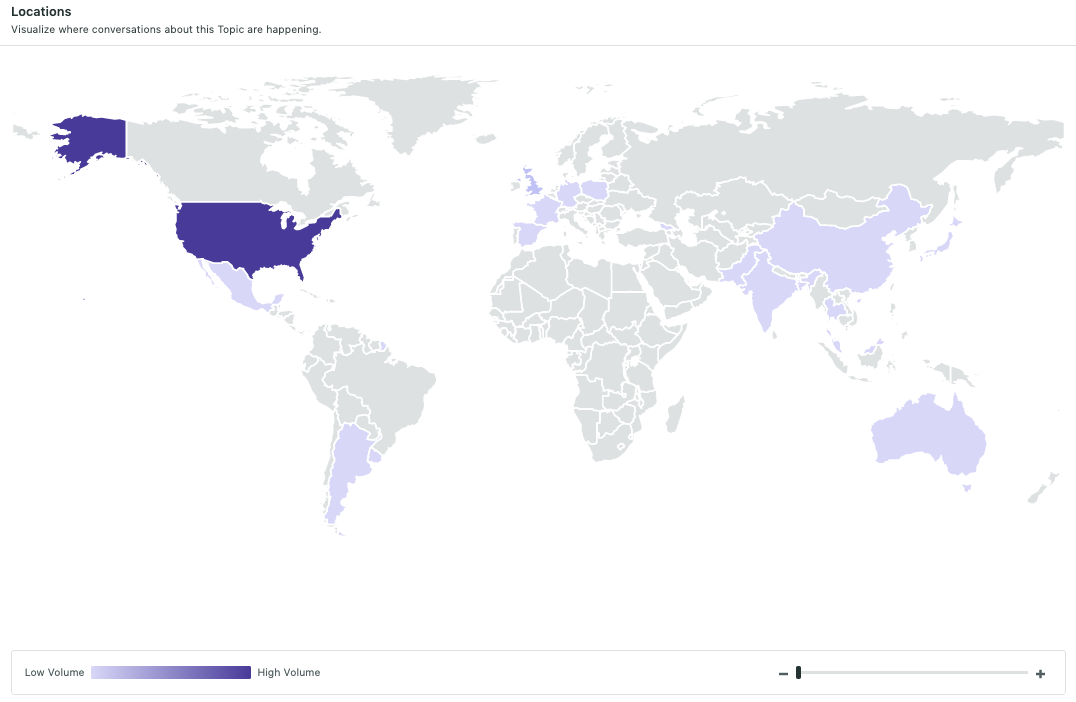Select Poland on the map
Screen dimensions: 1076x702
tap(594, 189)
